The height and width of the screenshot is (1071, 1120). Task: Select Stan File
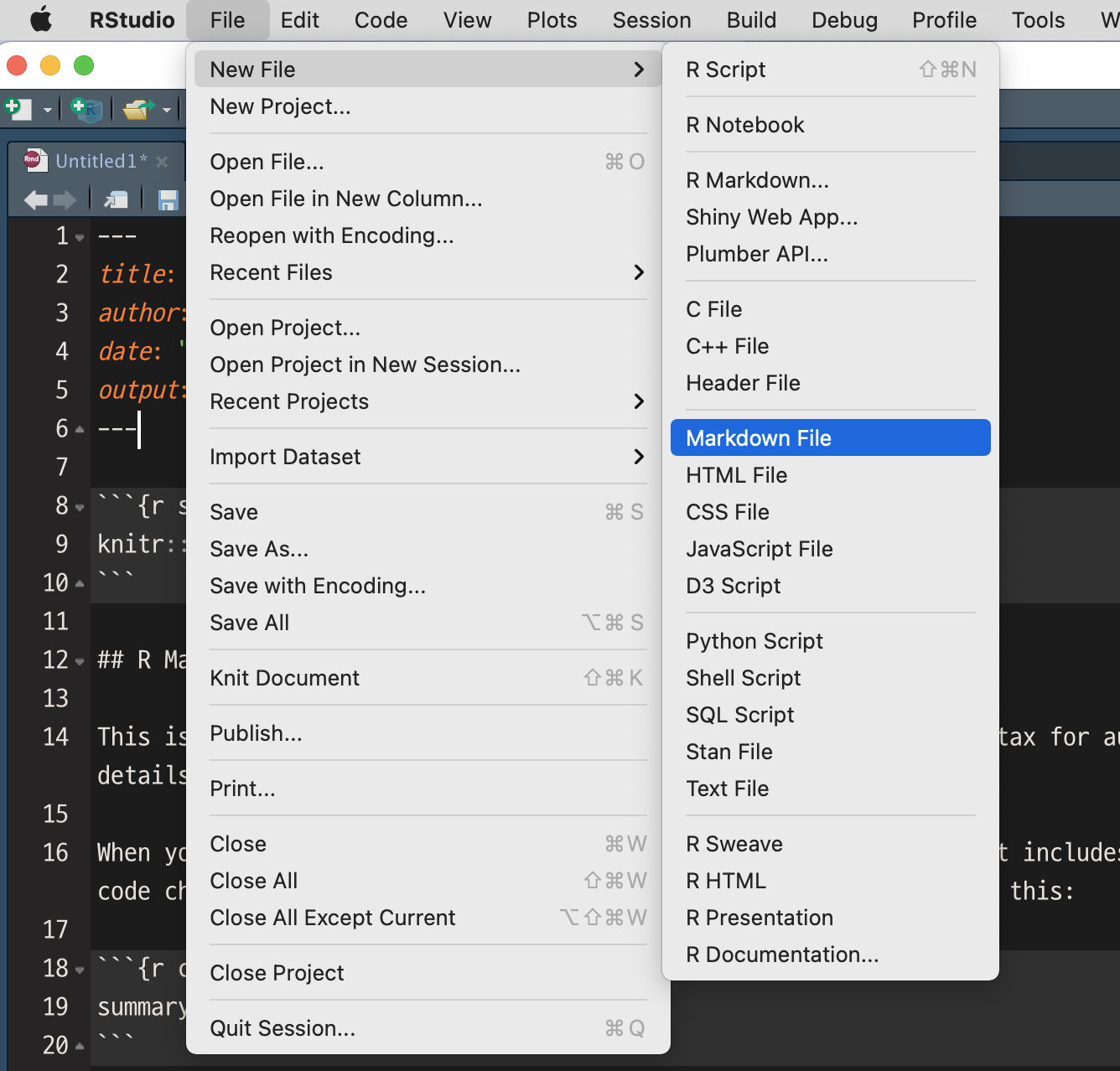point(831,752)
